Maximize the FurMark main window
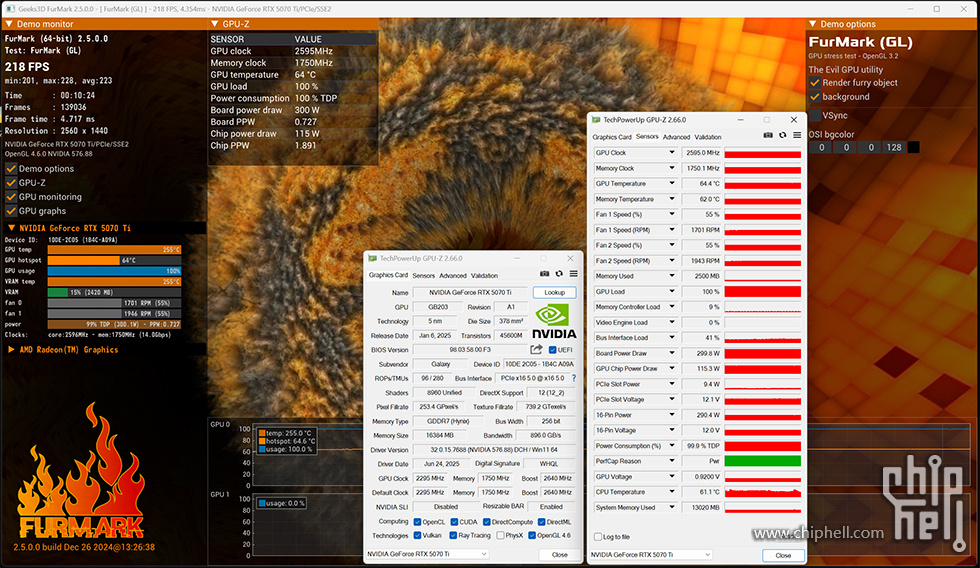Viewport: 980px width, 568px height. coord(936,9)
